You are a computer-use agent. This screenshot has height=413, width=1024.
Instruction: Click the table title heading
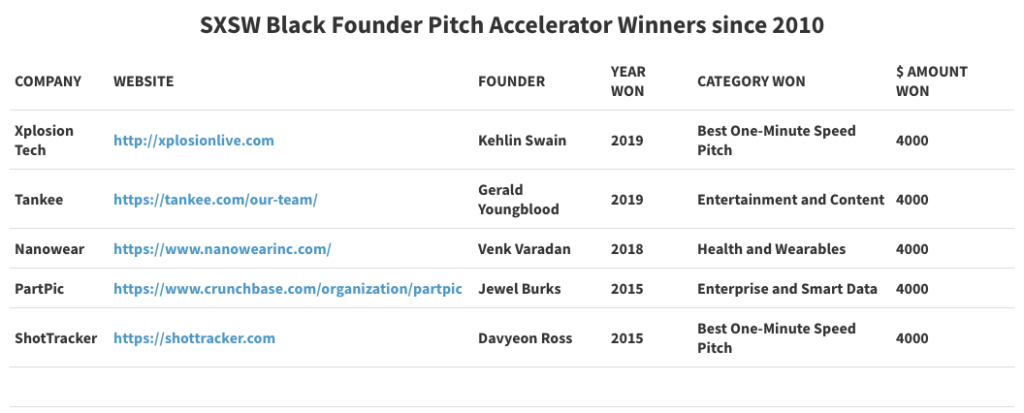click(x=512, y=25)
